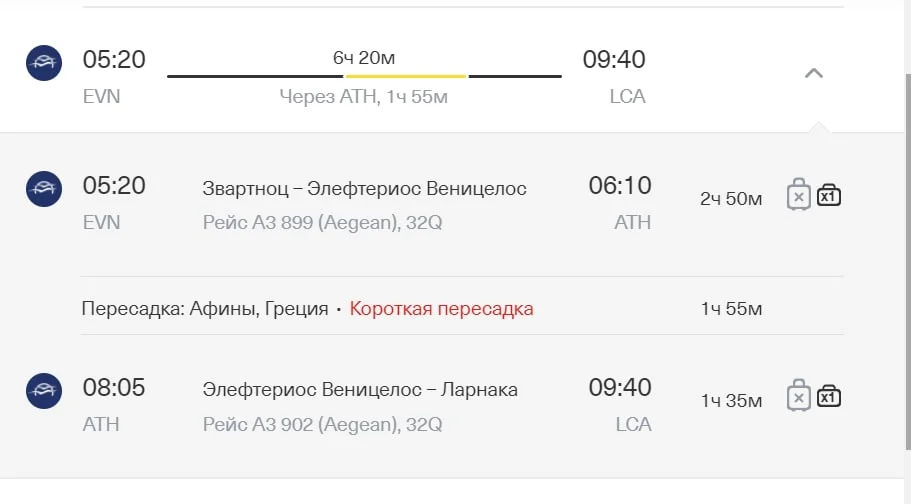Click carry-on x1 icon on second segment
Viewport: 911px width, 504px height.
828,396
